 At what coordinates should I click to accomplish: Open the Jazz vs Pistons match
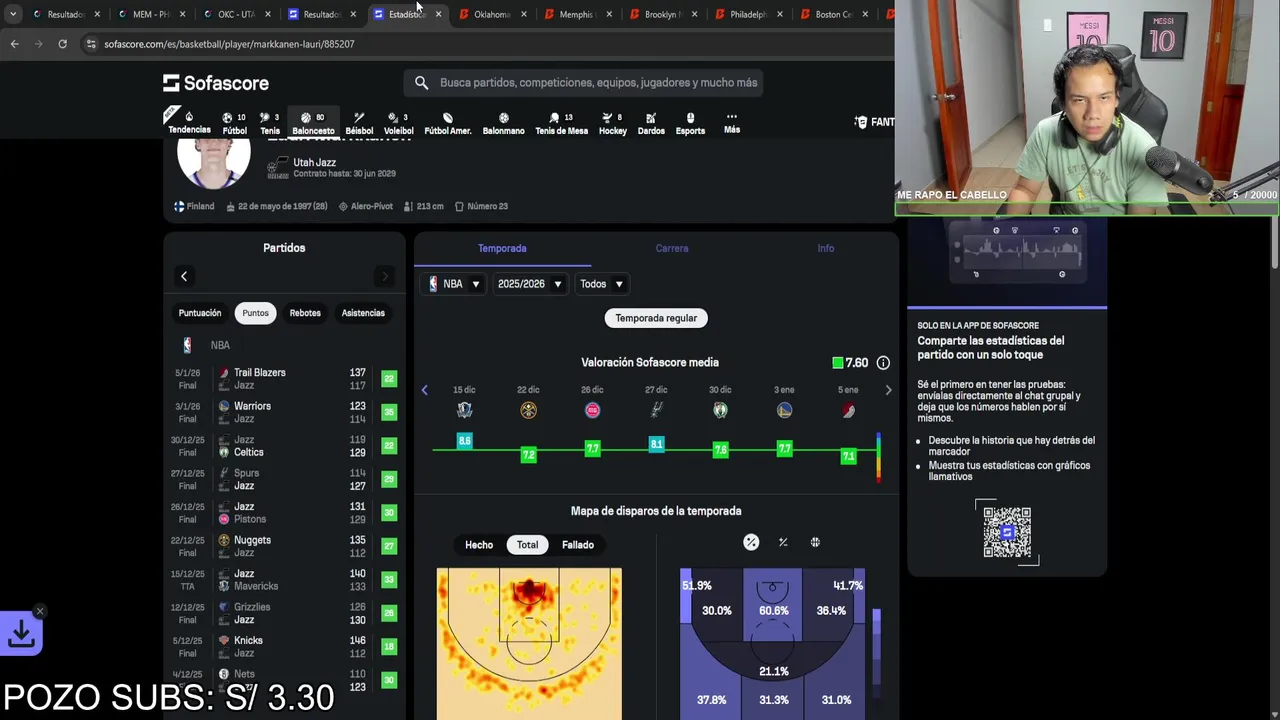click(285, 513)
